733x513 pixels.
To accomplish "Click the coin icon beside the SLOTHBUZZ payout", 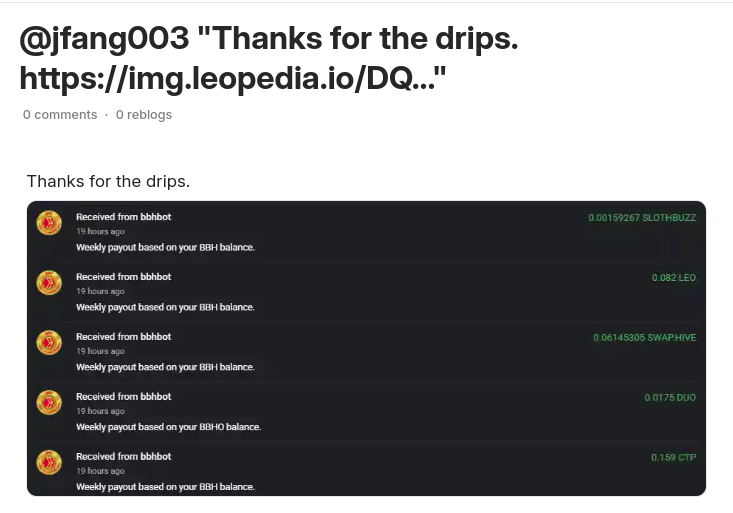I will tap(49, 223).
